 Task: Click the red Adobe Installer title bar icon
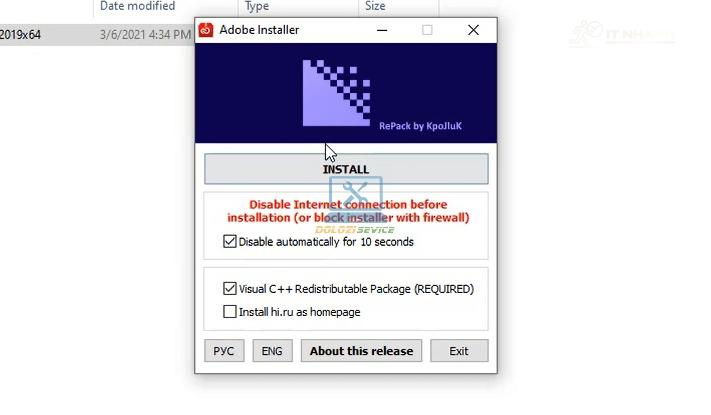(x=205, y=30)
